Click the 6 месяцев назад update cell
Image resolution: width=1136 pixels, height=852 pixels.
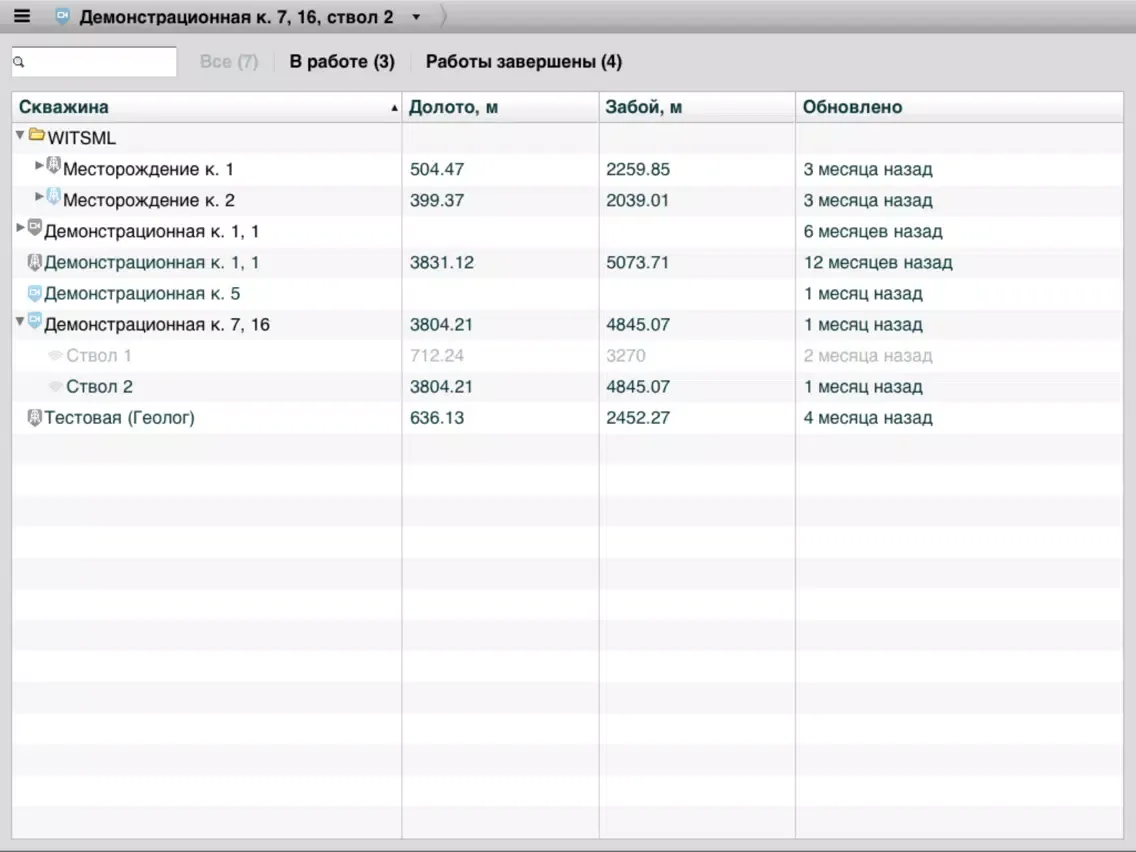click(873, 231)
